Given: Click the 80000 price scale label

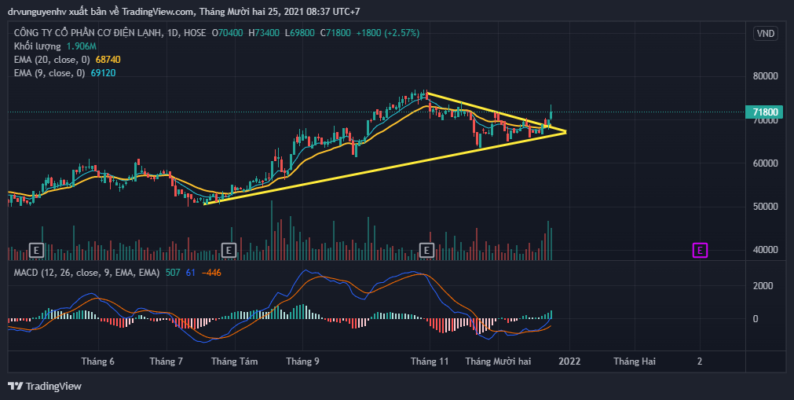Looking at the screenshot, I should point(764,76).
